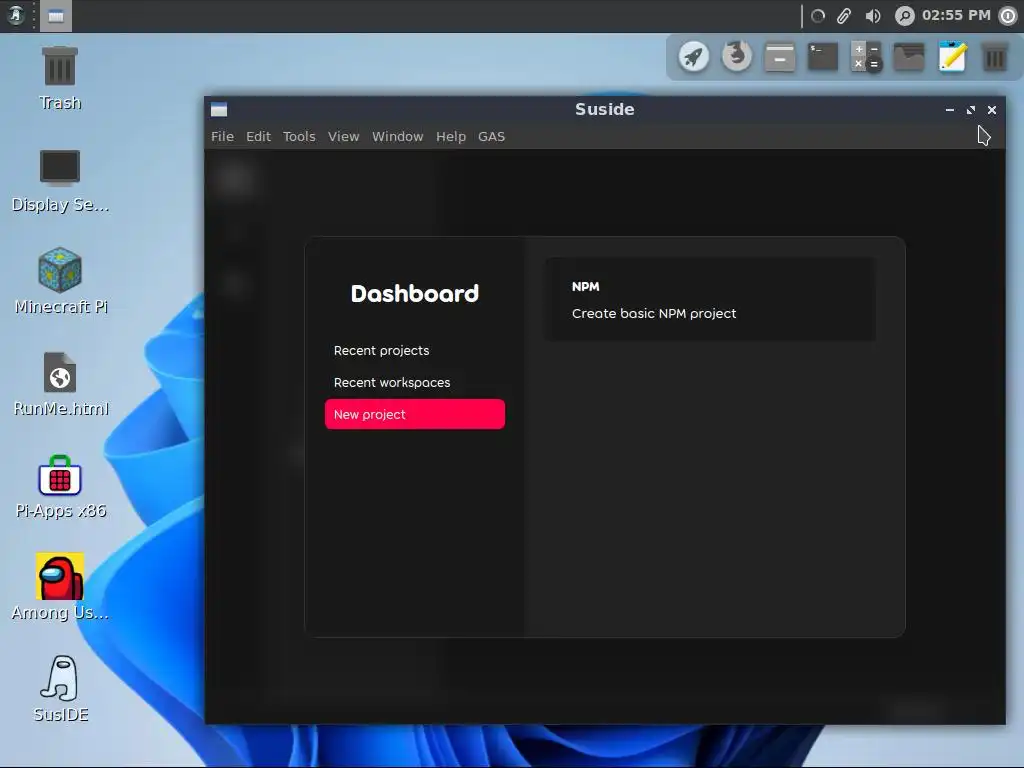Open the GAS menu
The image size is (1024, 768).
491,136
